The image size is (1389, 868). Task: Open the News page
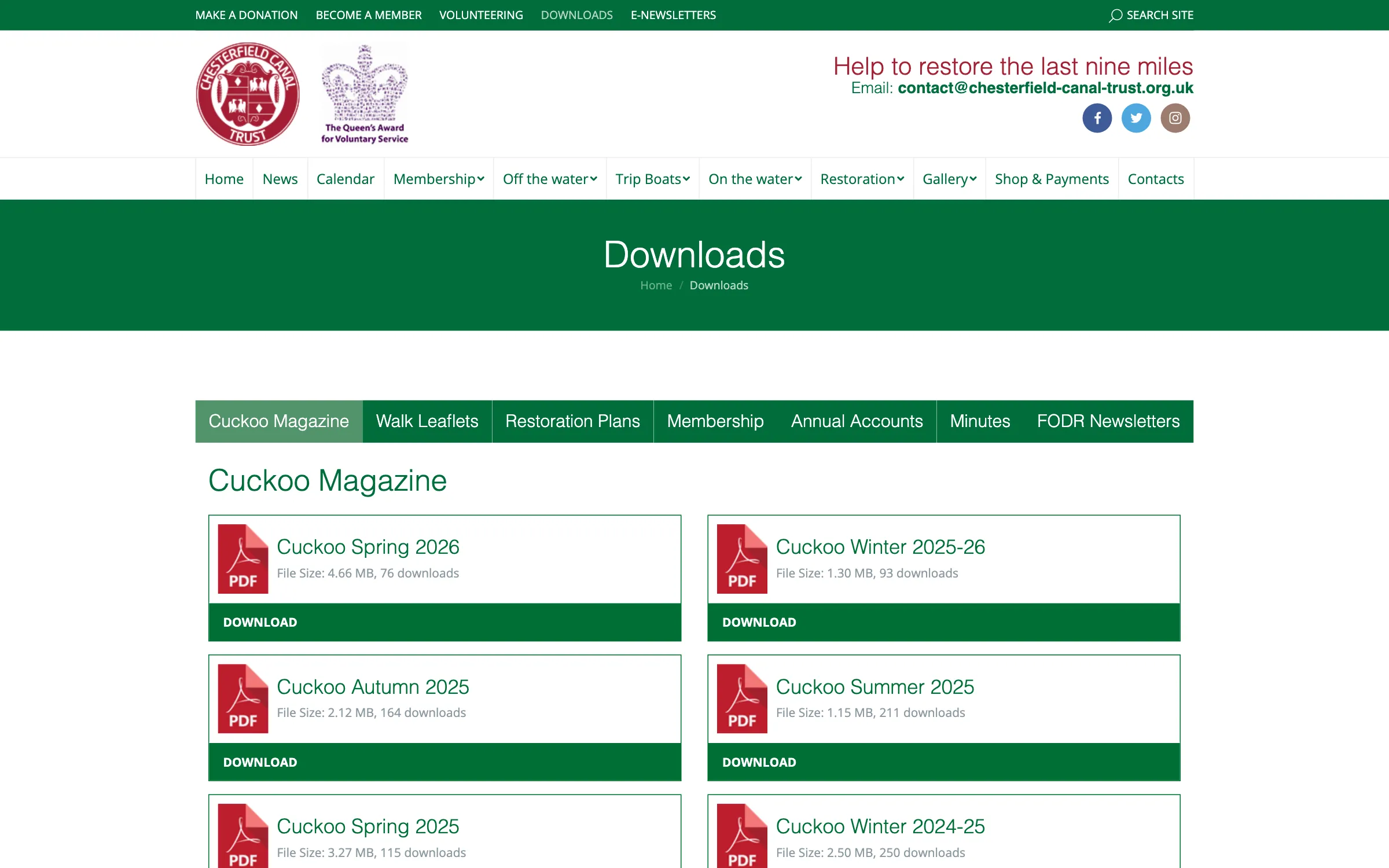pos(280,179)
